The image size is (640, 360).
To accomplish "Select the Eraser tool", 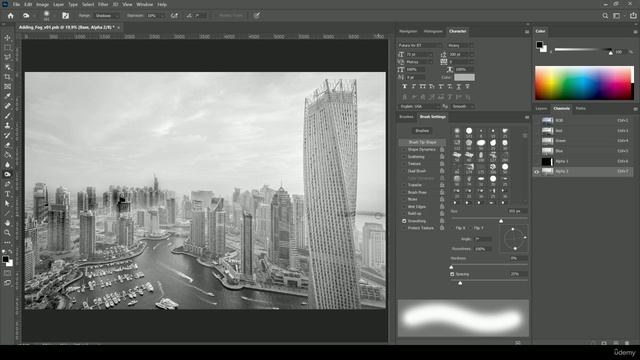I will [7, 145].
